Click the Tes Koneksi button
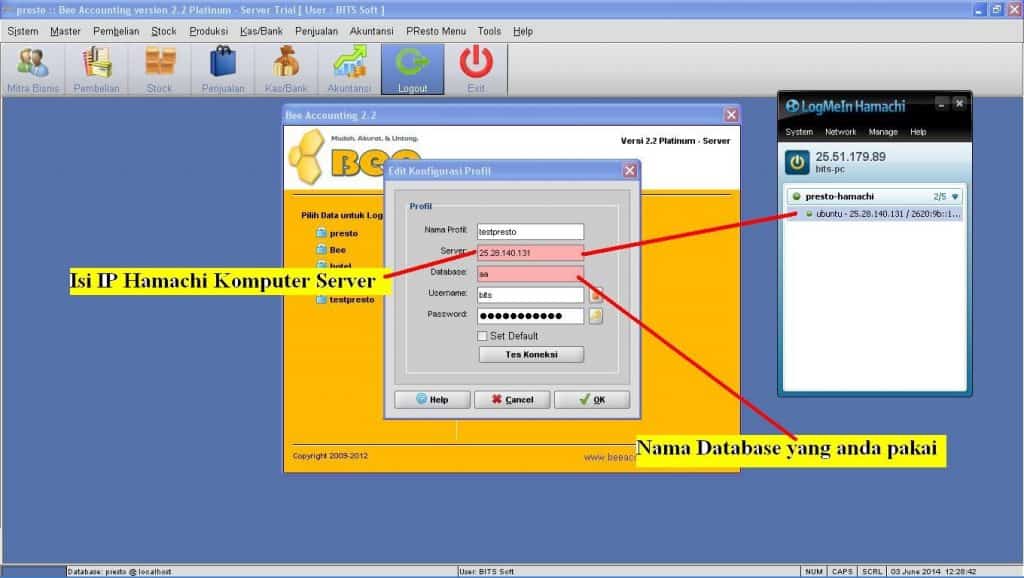The width and height of the screenshot is (1024, 578). tap(530, 355)
